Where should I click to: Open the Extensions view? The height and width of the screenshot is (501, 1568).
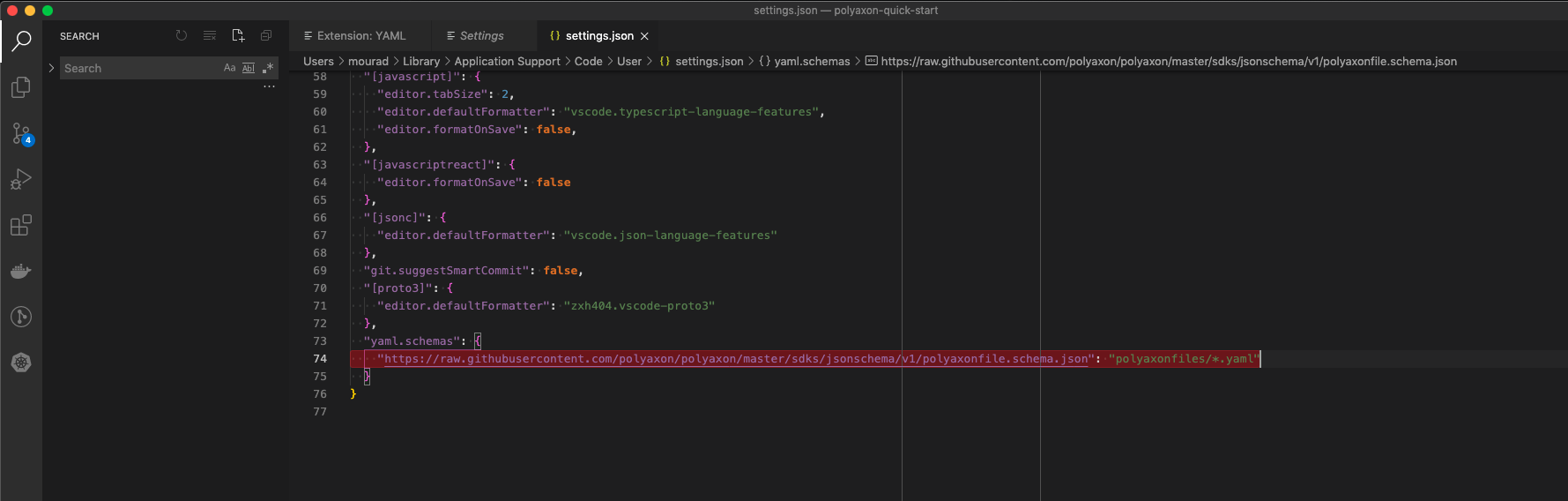[x=21, y=225]
